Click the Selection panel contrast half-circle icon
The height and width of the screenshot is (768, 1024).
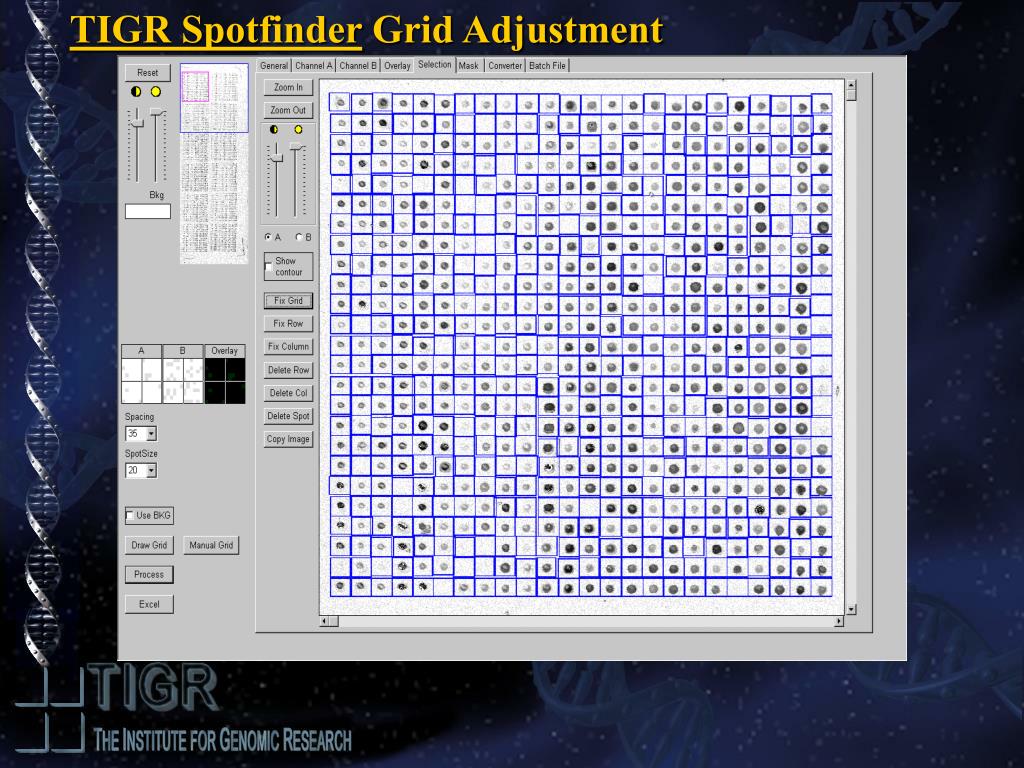coord(274,130)
